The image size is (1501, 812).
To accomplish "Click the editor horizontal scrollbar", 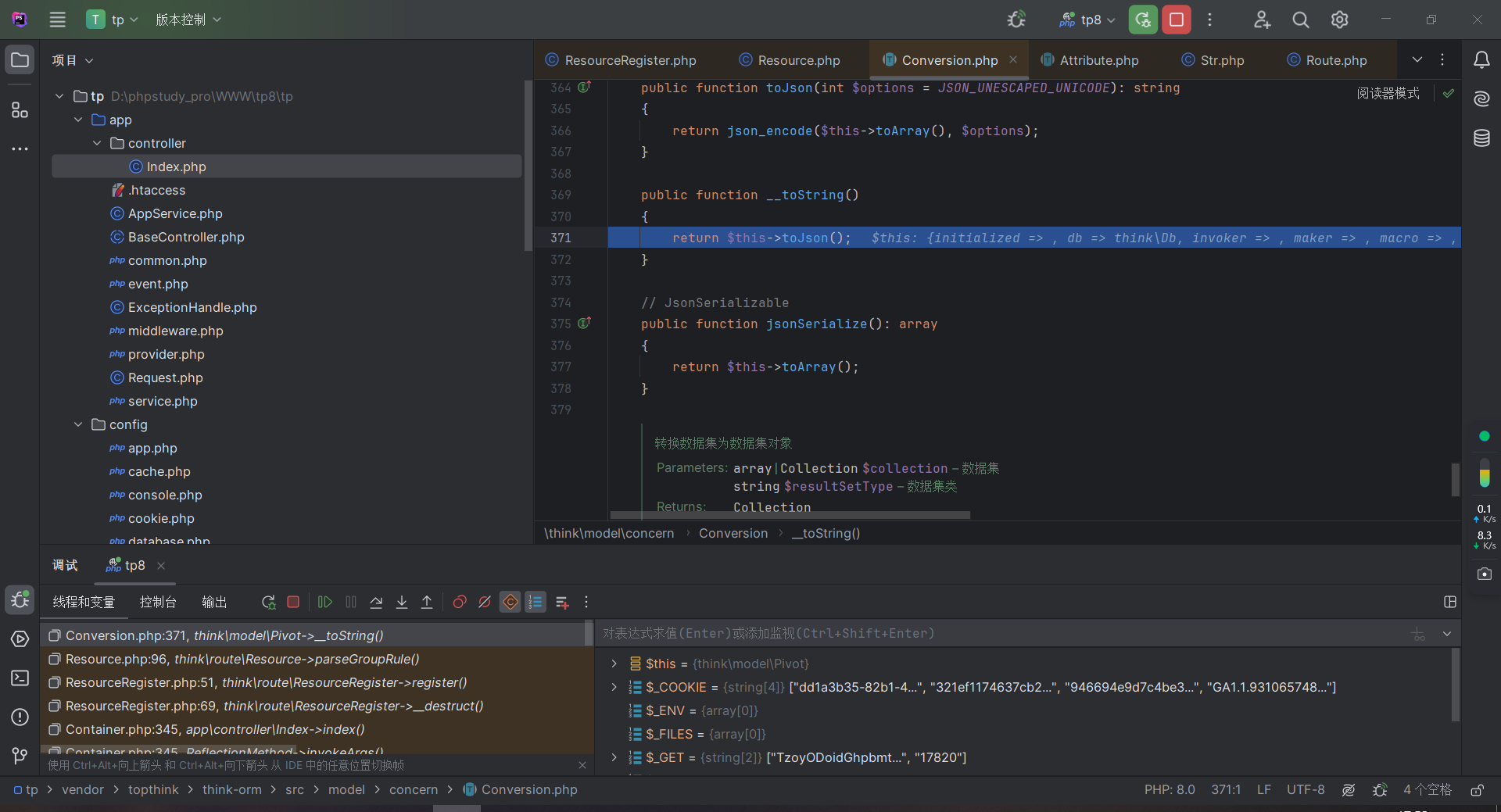I will point(790,515).
